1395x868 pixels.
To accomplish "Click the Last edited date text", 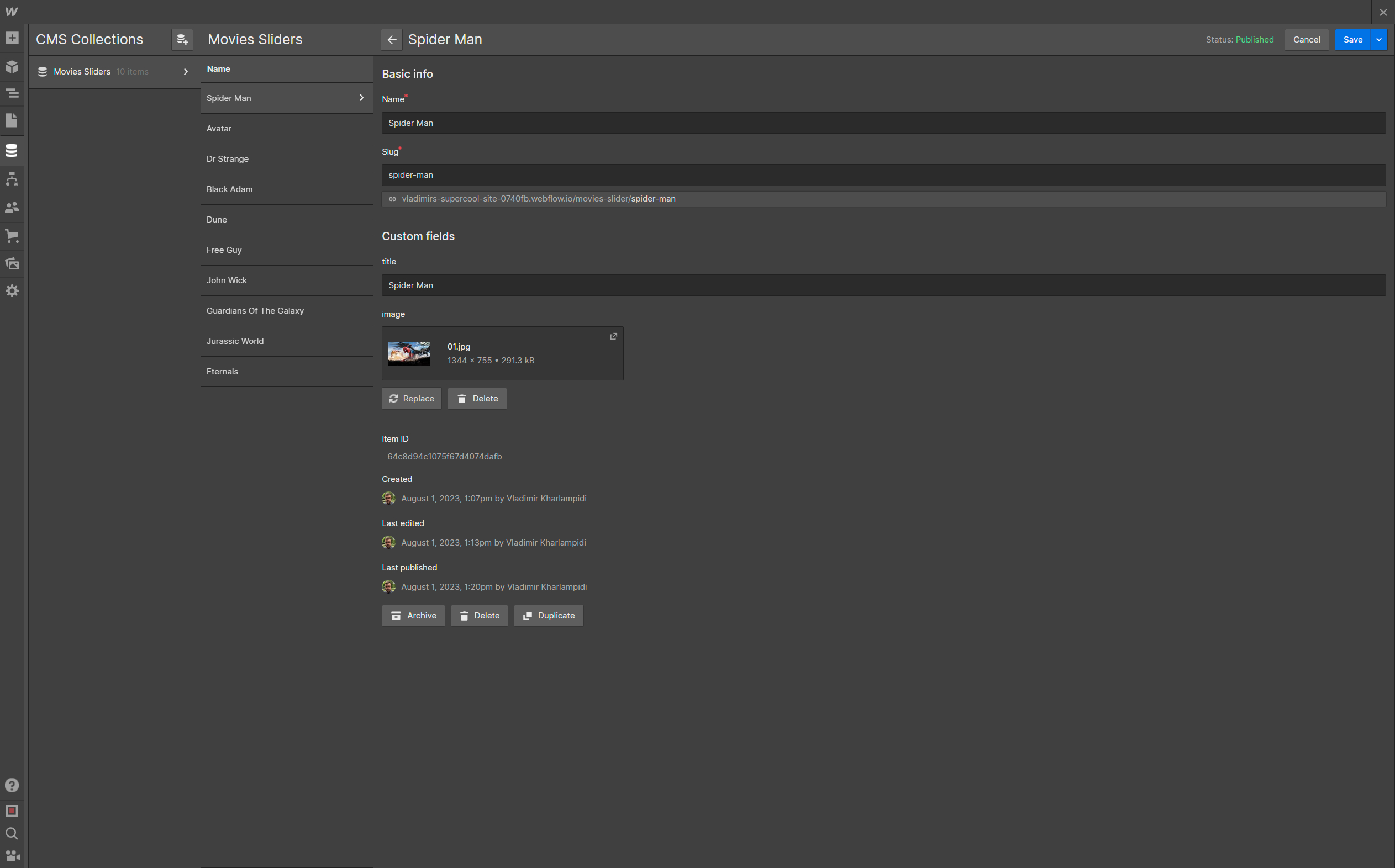I will click(x=493, y=542).
